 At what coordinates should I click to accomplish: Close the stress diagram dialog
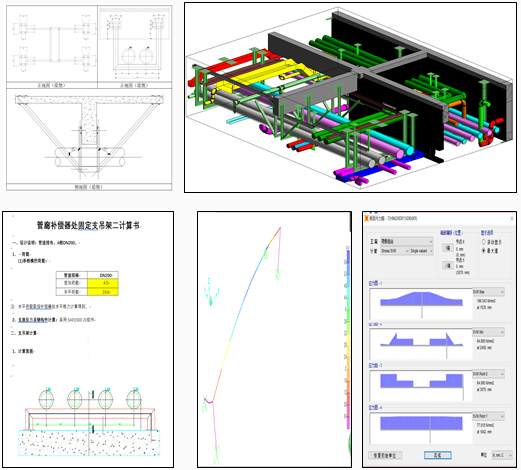pyautogui.click(x=512, y=219)
